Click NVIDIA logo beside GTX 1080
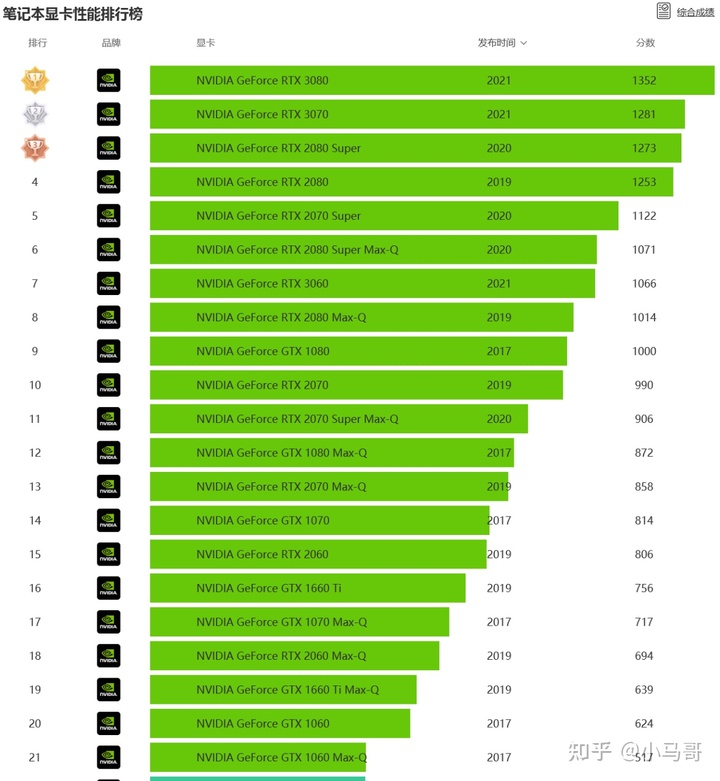The image size is (720, 781). [x=108, y=351]
